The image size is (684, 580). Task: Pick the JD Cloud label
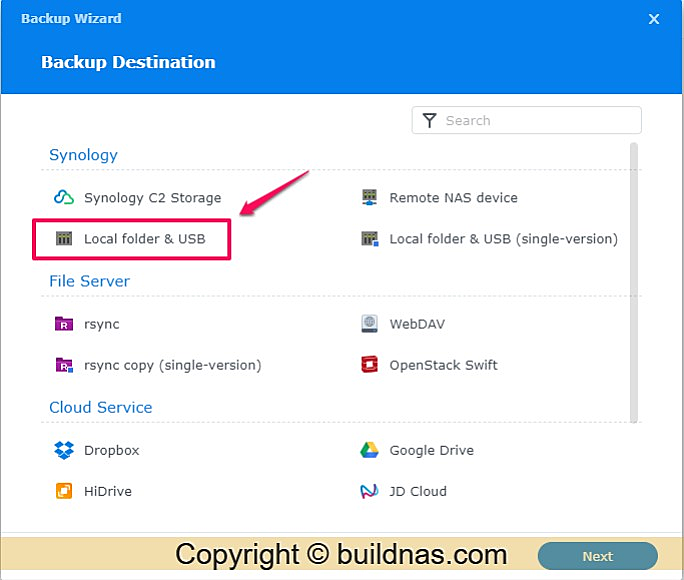(x=418, y=491)
